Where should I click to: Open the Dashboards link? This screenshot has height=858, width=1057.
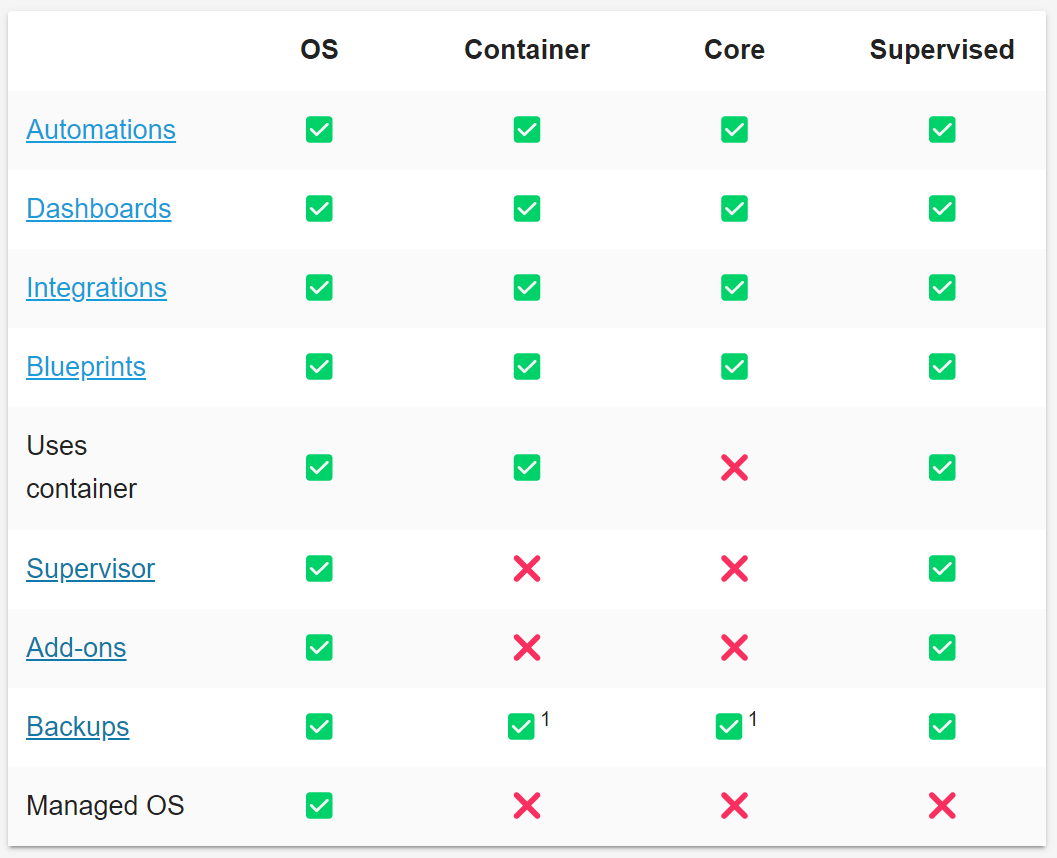point(98,209)
